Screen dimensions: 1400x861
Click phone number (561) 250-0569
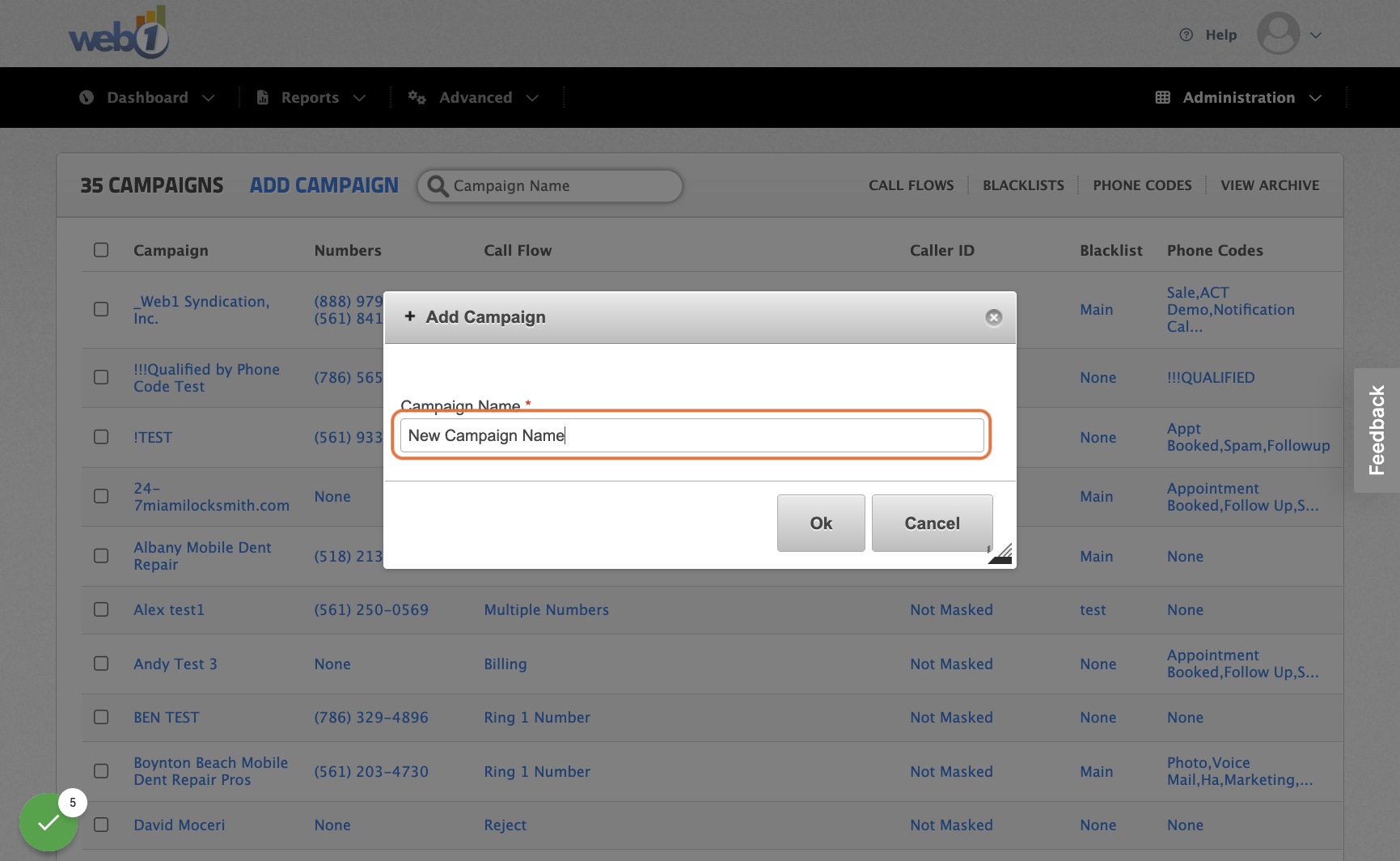pos(371,609)
